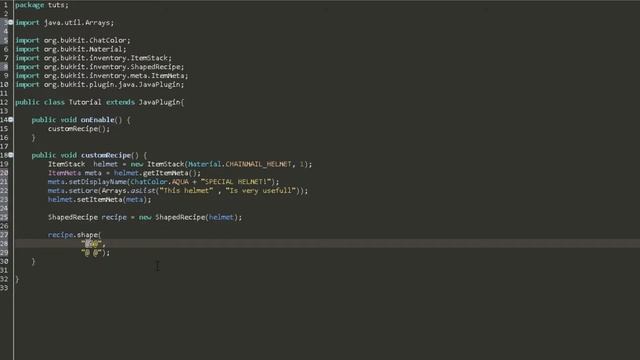Click the 'customRecipe();' call inside onEnable
This screenshot has height=360, width=640.
point(79,129)
